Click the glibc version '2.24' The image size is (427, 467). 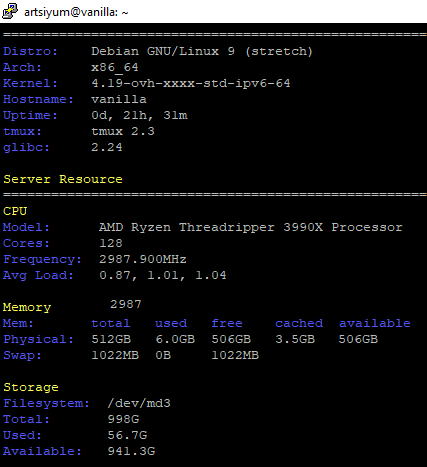tap(107, 147)
